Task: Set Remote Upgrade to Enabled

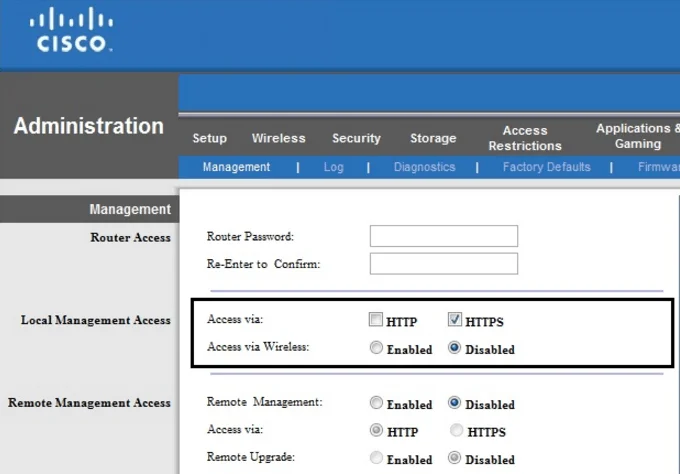Action: tap(376, 459)
